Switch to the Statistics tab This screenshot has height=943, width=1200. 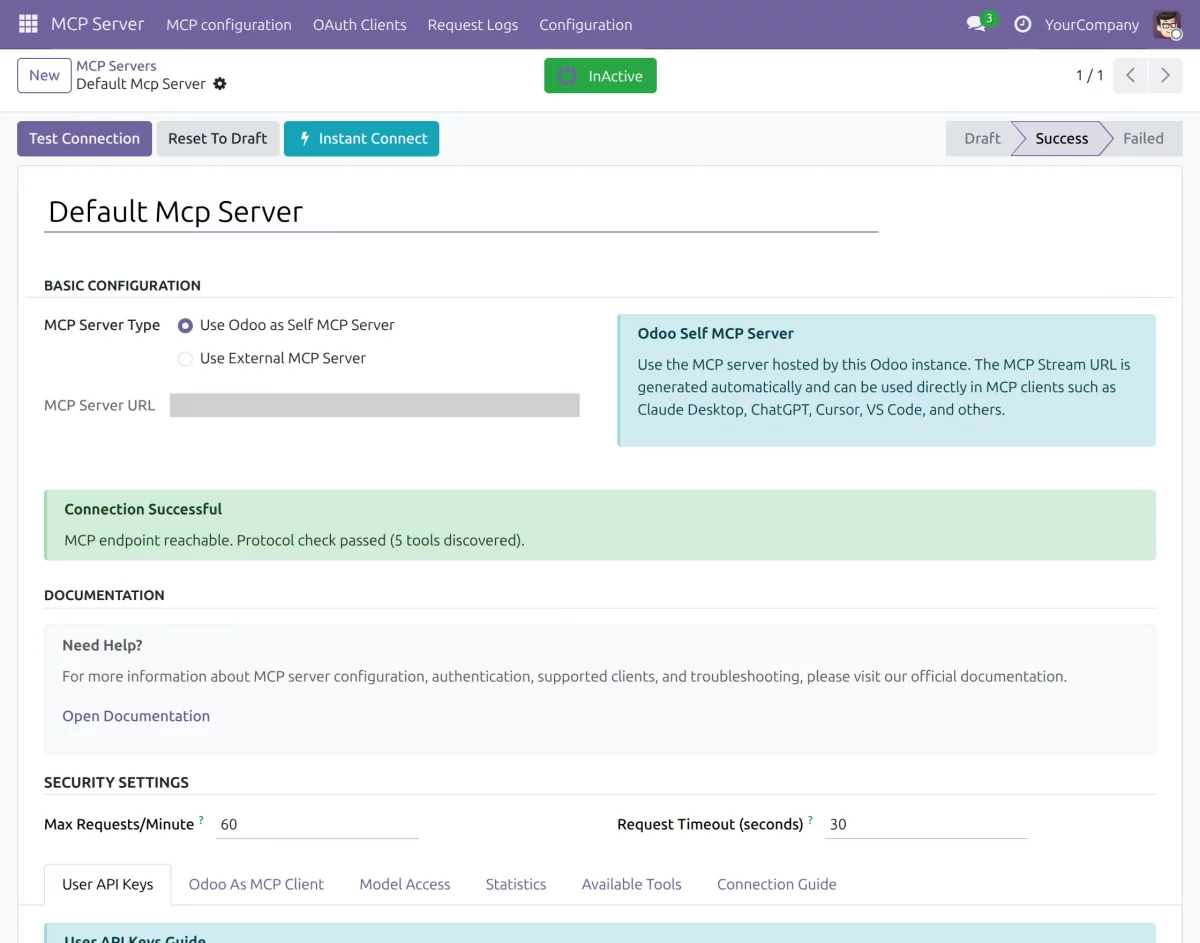tap(516, 884)
